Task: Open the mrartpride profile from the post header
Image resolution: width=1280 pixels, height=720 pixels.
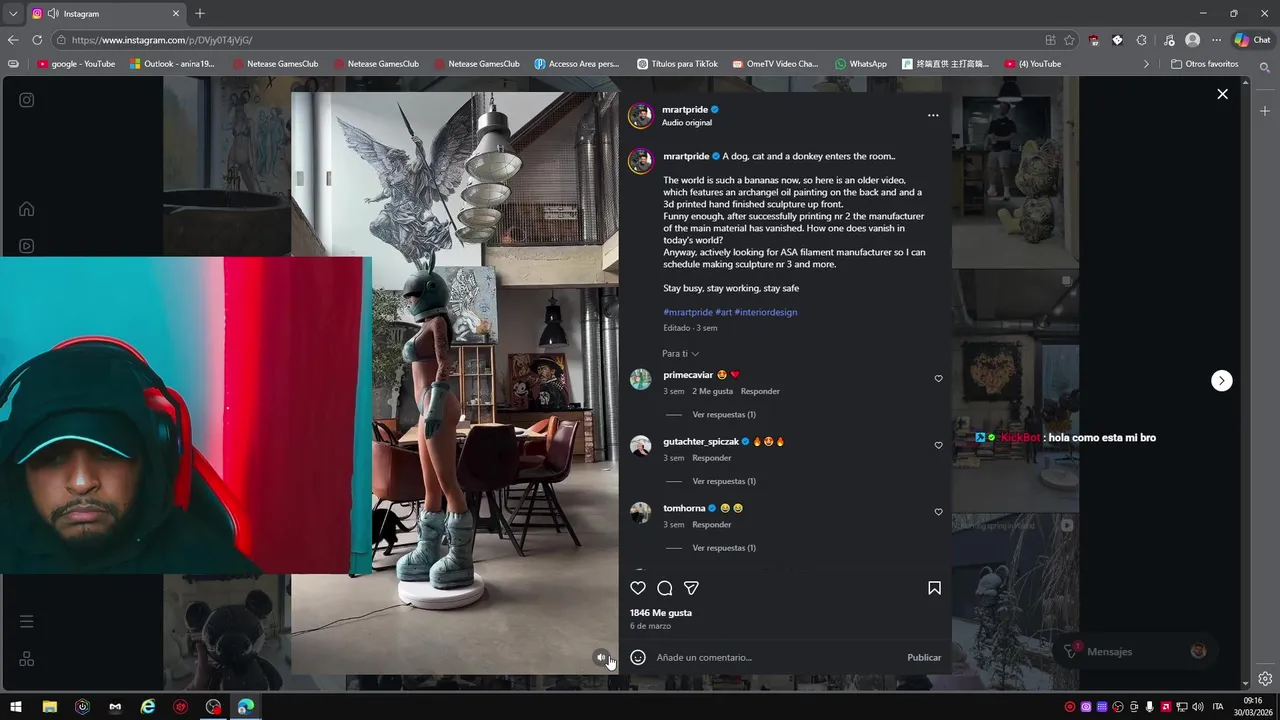Action: point(685,109)
